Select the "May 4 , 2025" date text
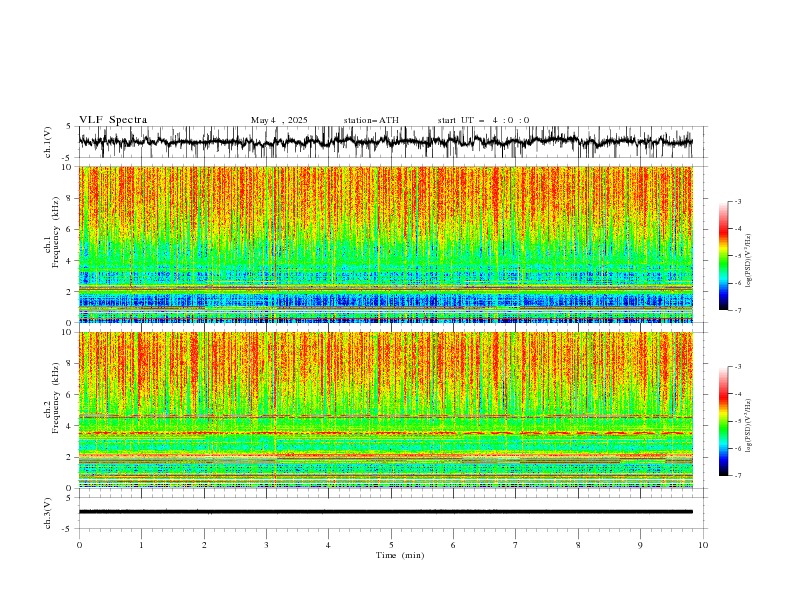This screenshot has height=612, width=792. coord(279,120)
